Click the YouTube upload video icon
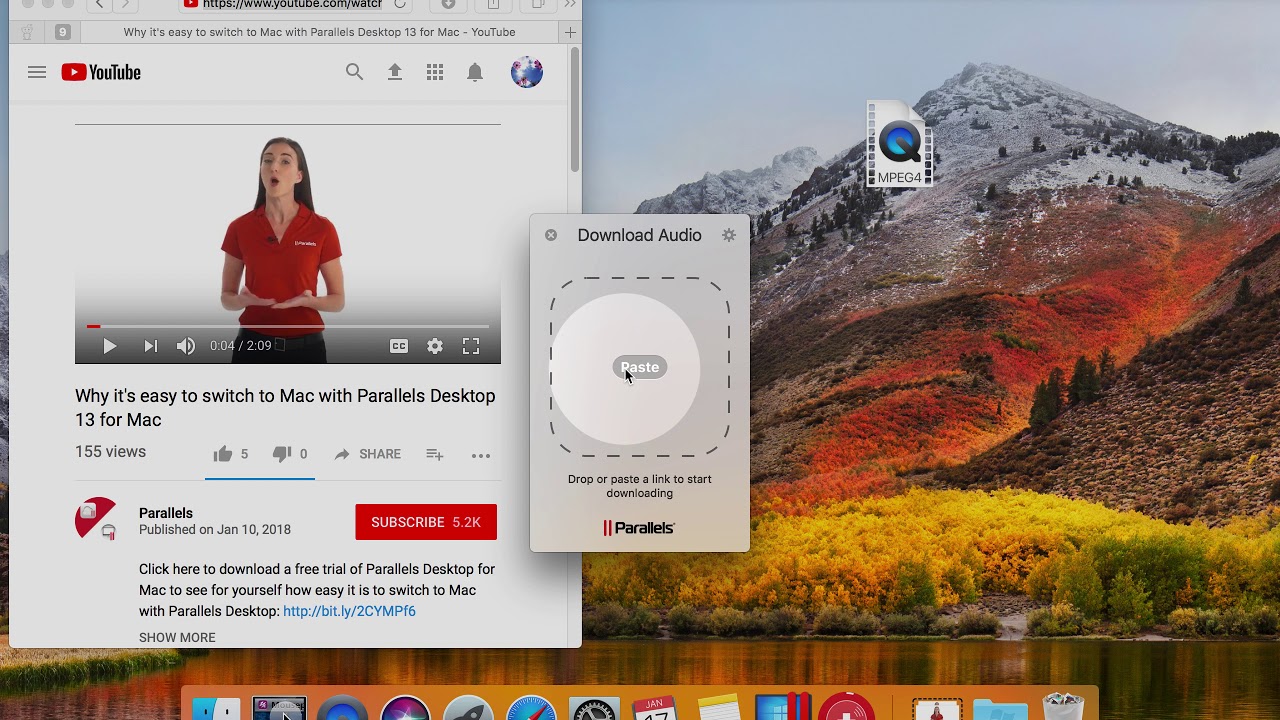 [x=395, y=72]
